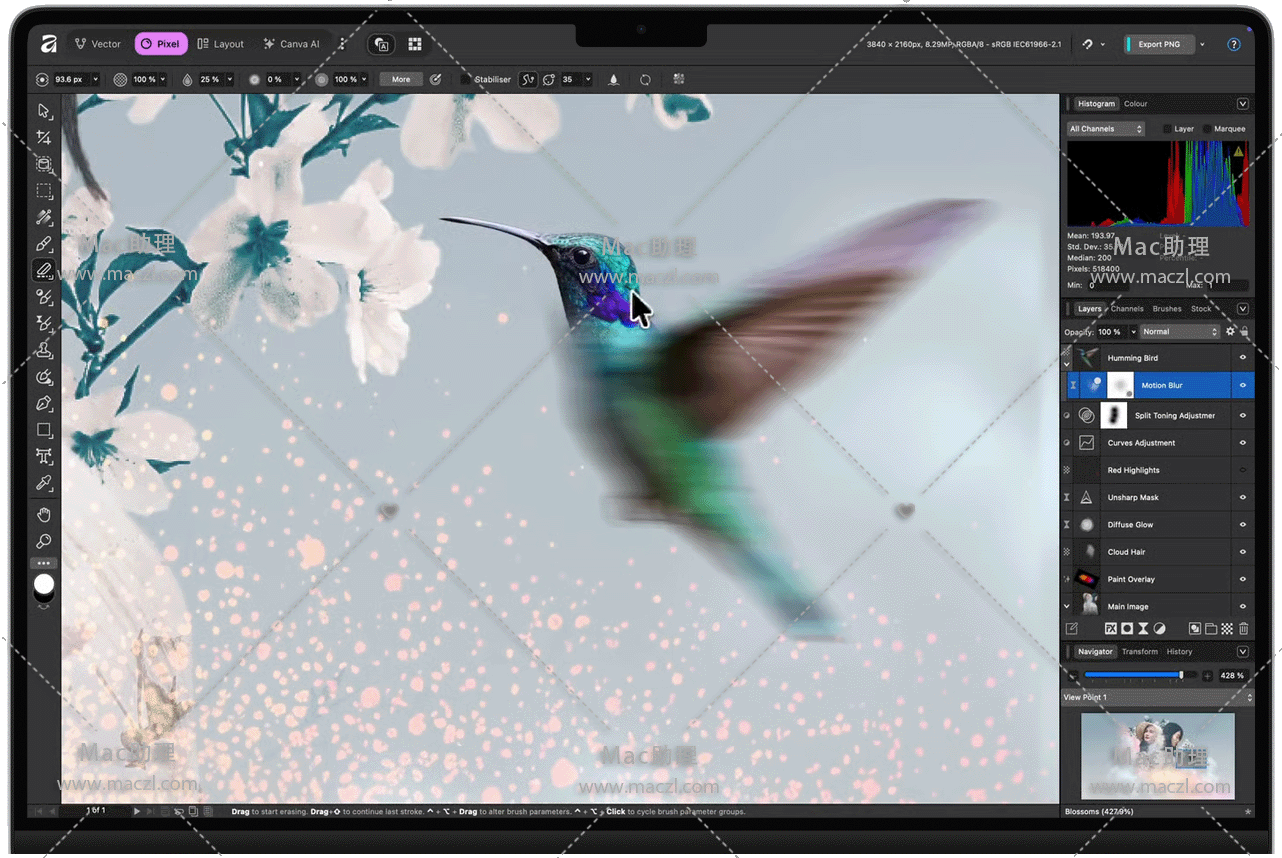The height and width of the screenshot is (858, 1282).
Task: Switch to the Channels tab
Action: tap(1127, 309)
